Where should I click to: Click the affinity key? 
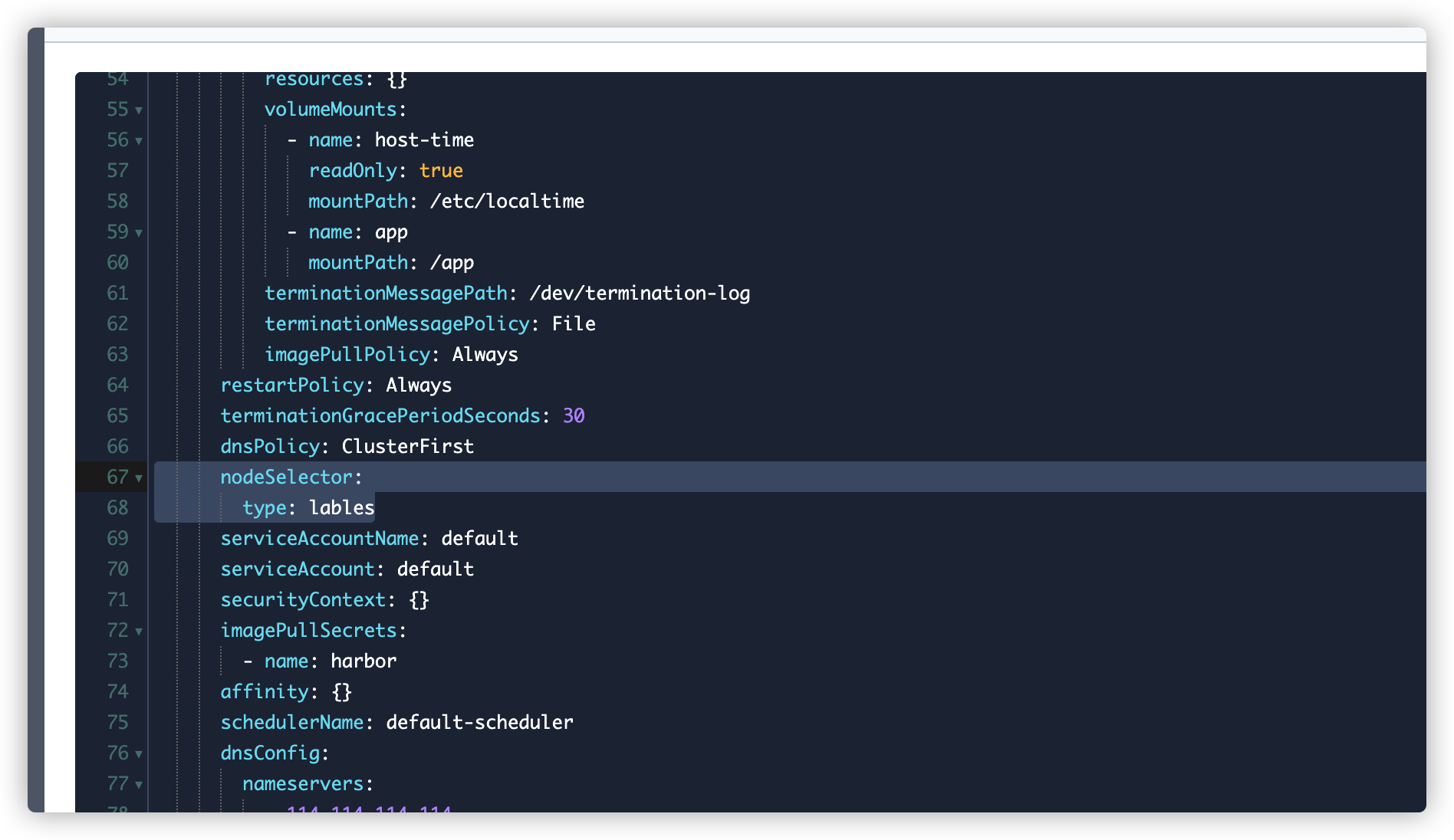tap(265, 692)
